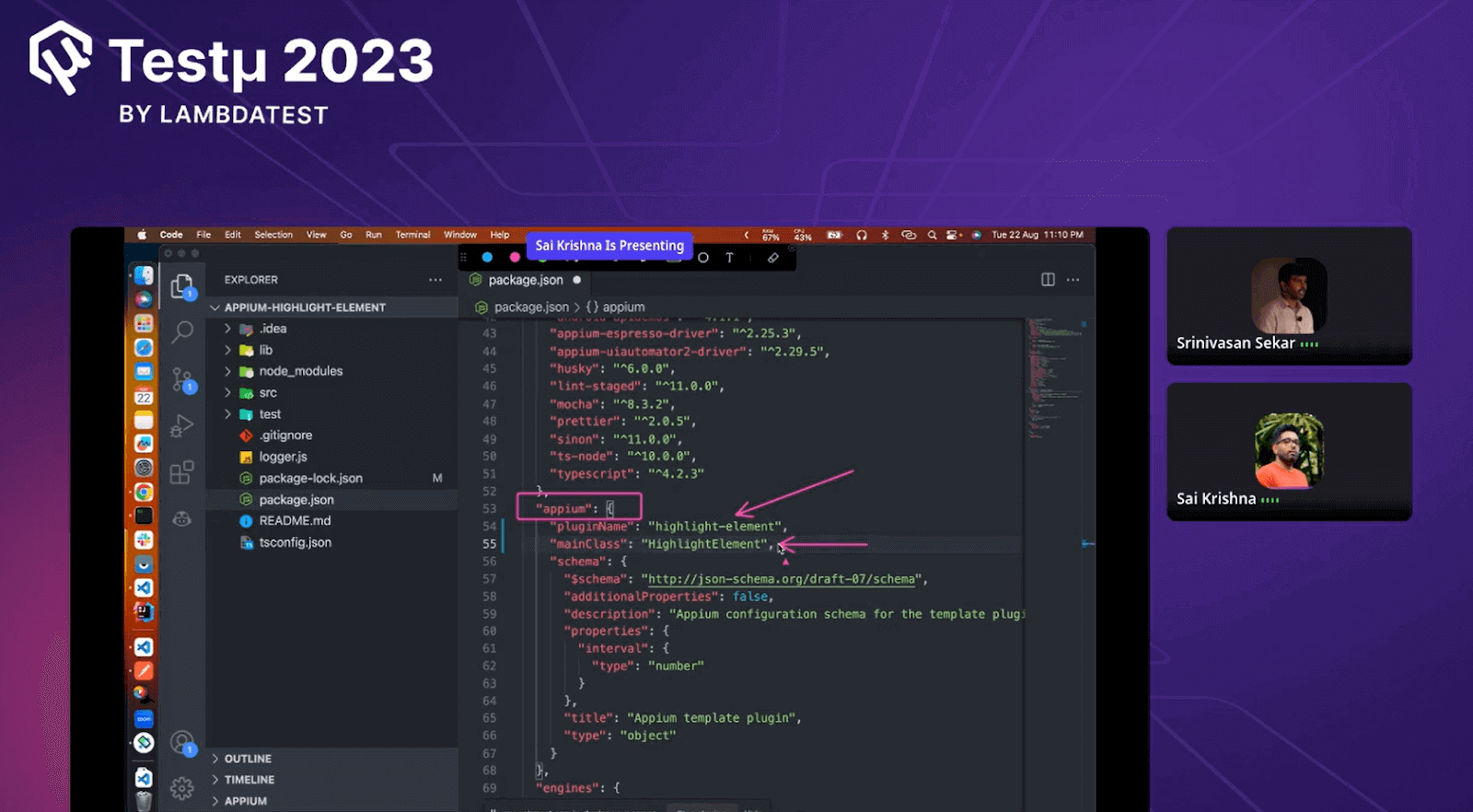
Task: Open the Manage gear in activity bar
Action: point(182,788)
